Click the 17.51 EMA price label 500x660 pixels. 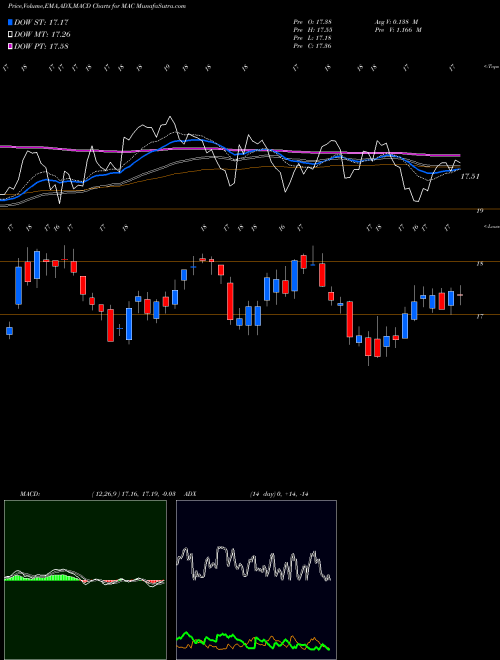[x=470, y=177]
